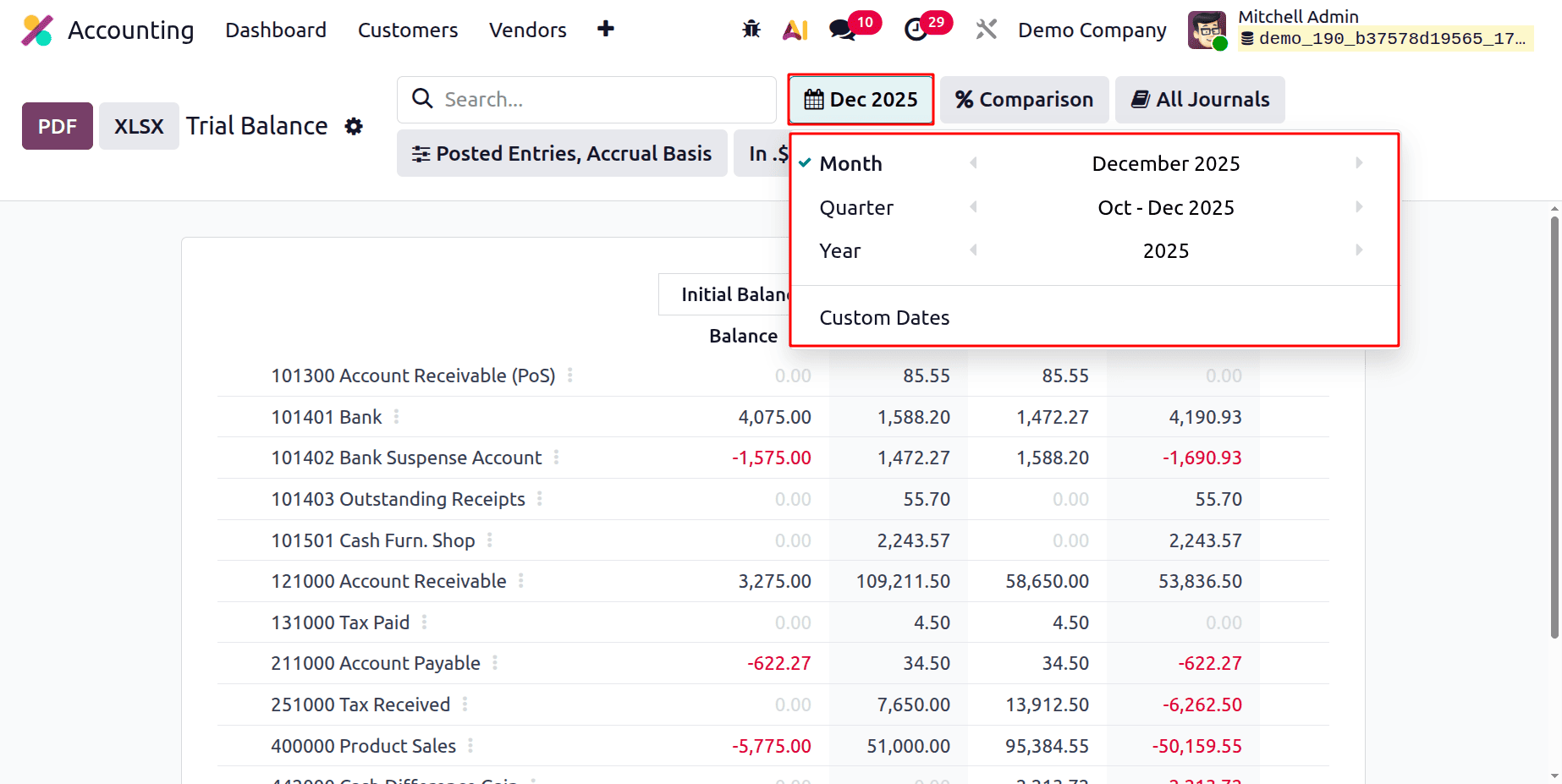Open the AI assistant icon
This screenshot has height=784, width=1562.
pyautogui.click(x=795, y=30)
